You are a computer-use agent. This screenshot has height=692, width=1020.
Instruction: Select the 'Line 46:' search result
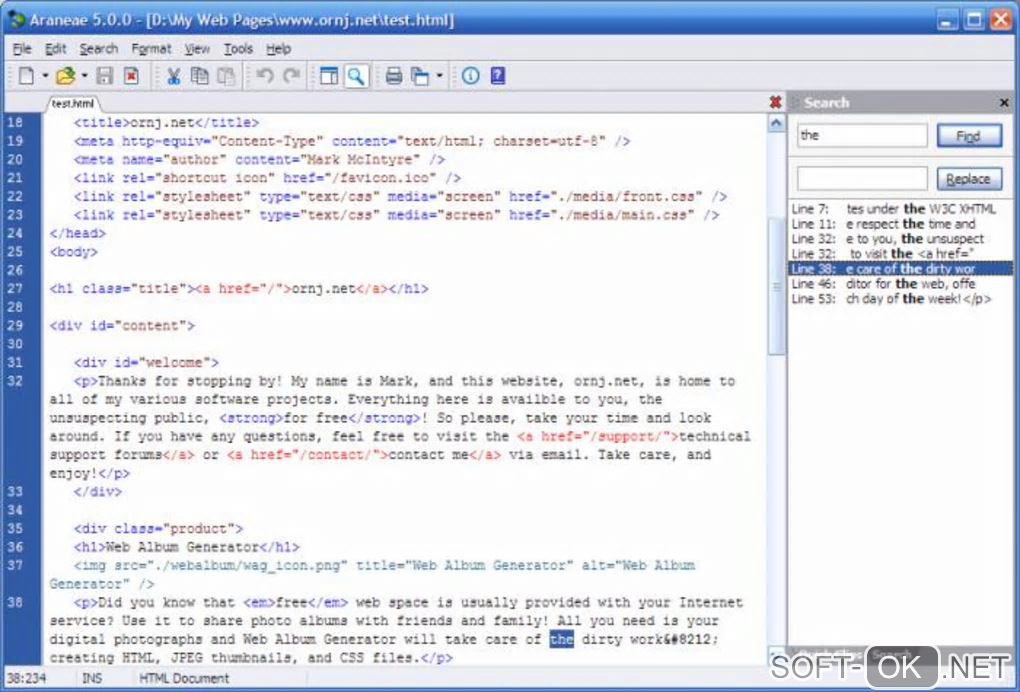tap(900, 284)
